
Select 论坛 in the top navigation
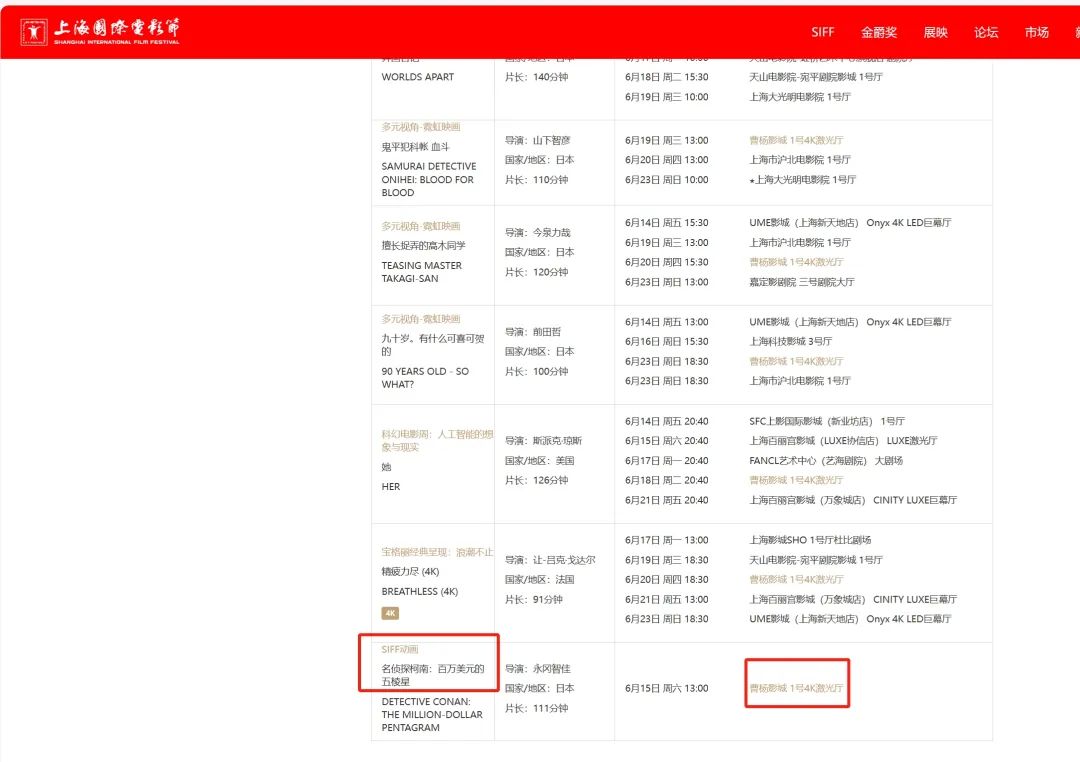click(986, 32)
